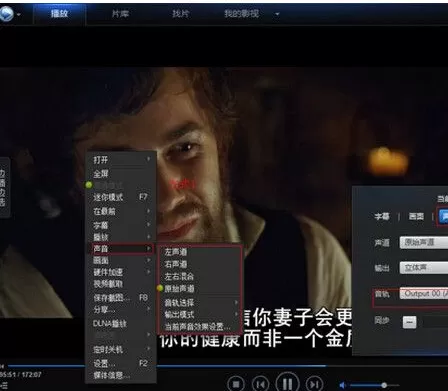Switch to 字幕 tab in settings panel

point(382,217)
